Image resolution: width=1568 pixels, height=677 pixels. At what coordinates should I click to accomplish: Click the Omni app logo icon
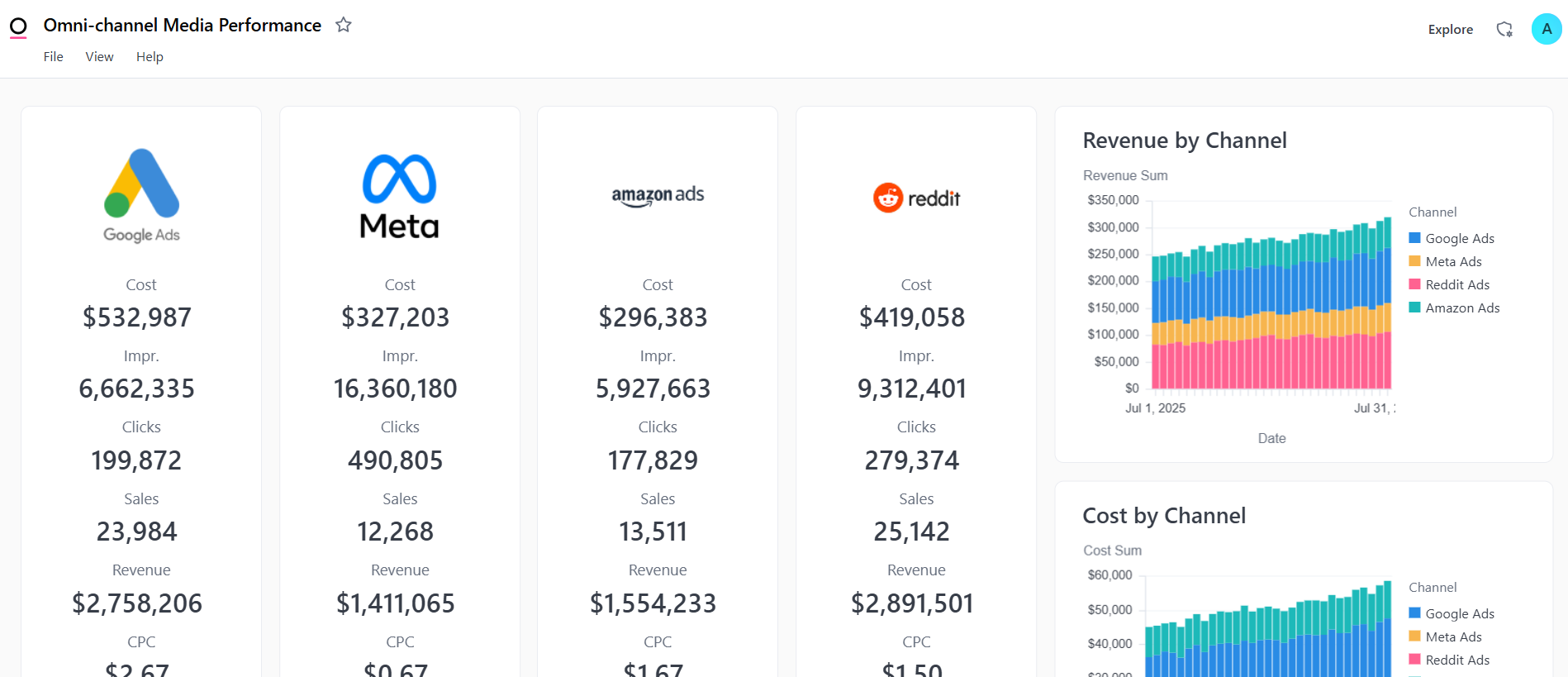pyautogui.click(x=18, y=27)
